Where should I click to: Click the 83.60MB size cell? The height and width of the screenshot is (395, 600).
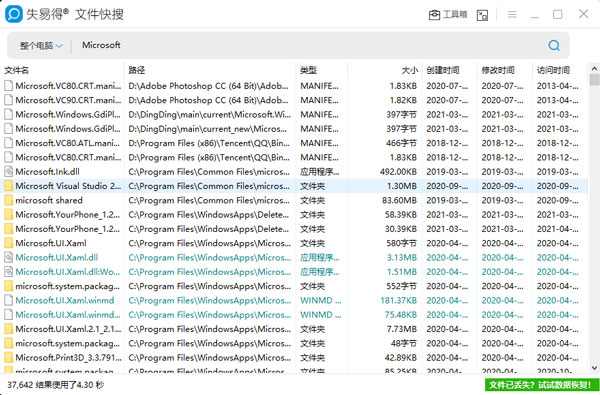399,200
